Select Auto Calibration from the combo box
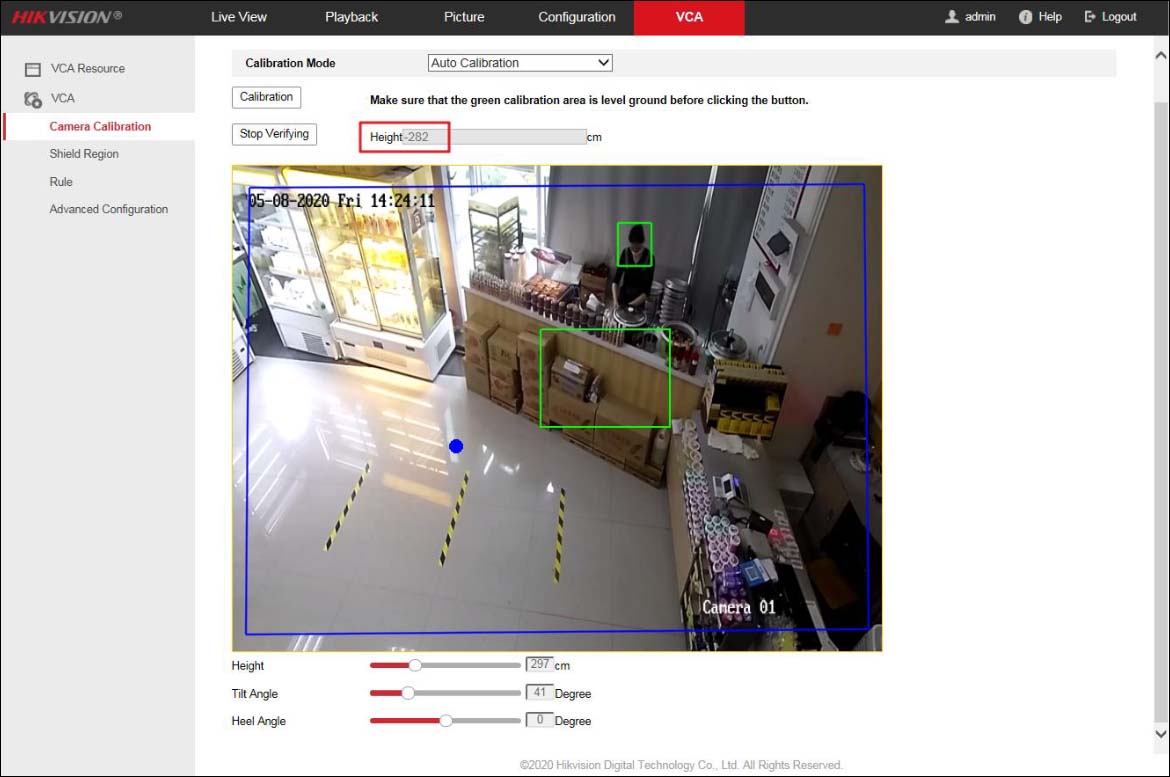Image resolution: width=1170 pixels, height=777 pixels. click(x=510, y=62)
